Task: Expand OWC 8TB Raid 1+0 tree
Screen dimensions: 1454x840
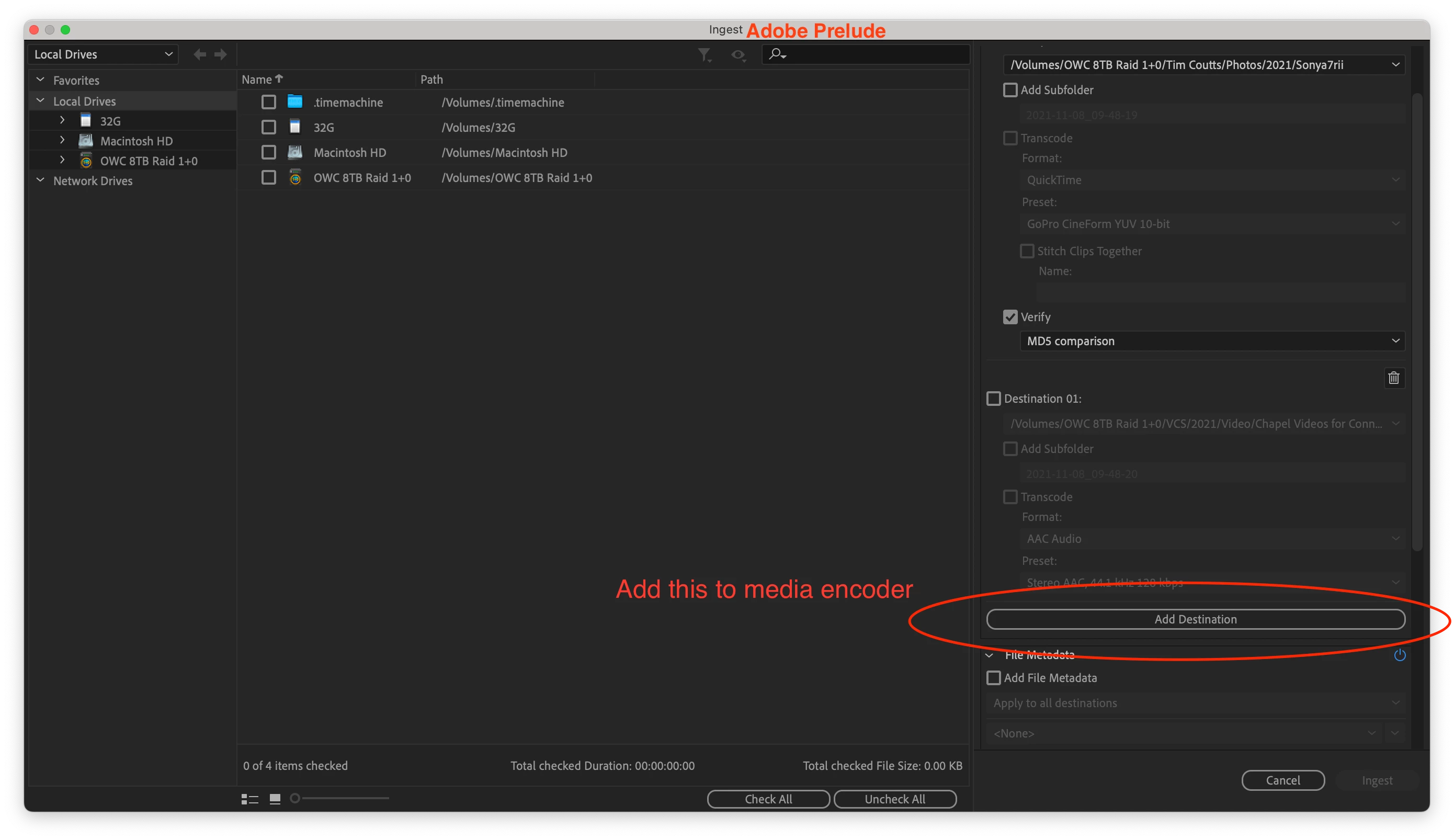Action: click(62, 160)
